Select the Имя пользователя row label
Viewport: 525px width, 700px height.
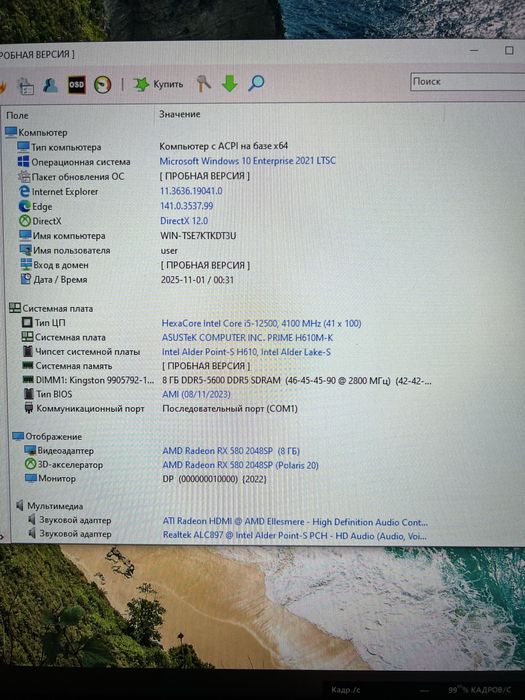coord(71,250)
